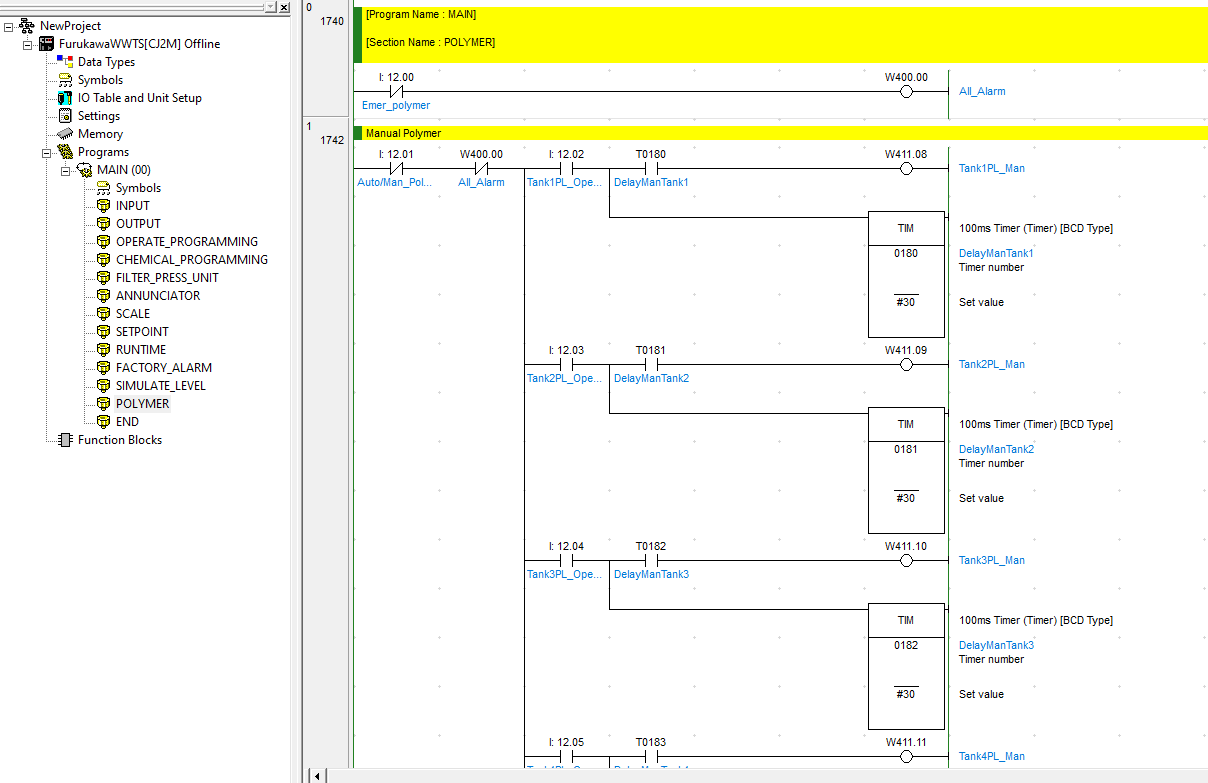The height and width of the screenshot is (783, 1208).
Task: Select the T0180 DelayManTank1 contact
Action: click(x=651, y=168)
